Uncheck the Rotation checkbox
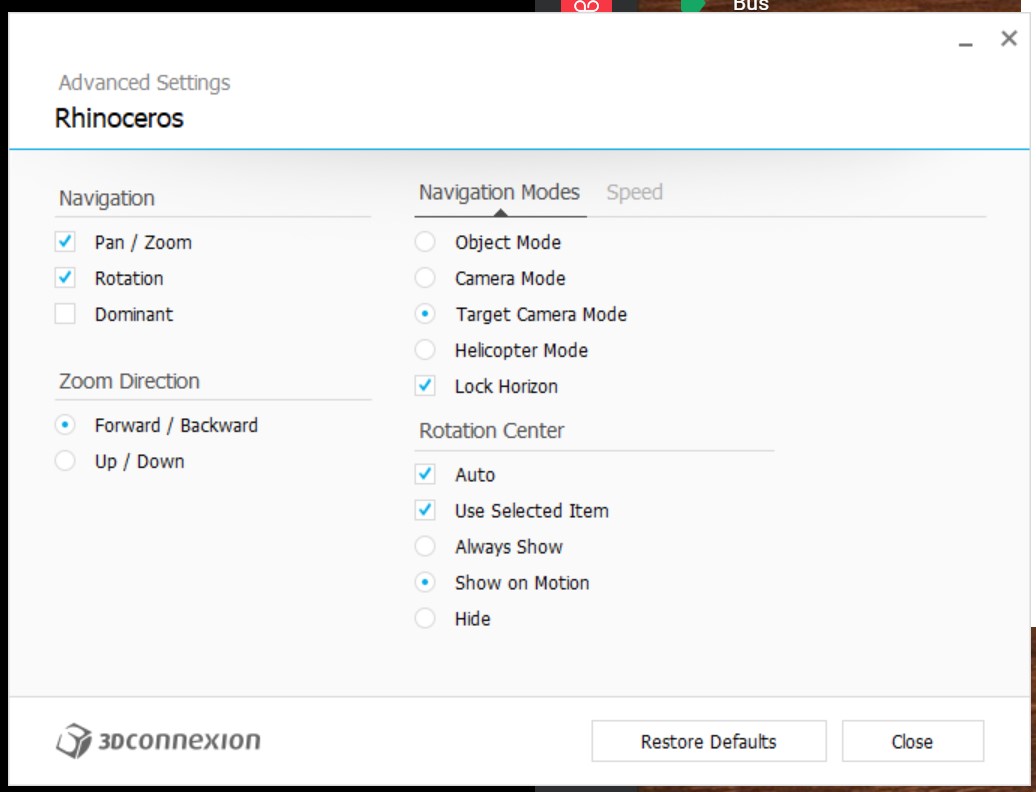 click(x=65, y=277)
